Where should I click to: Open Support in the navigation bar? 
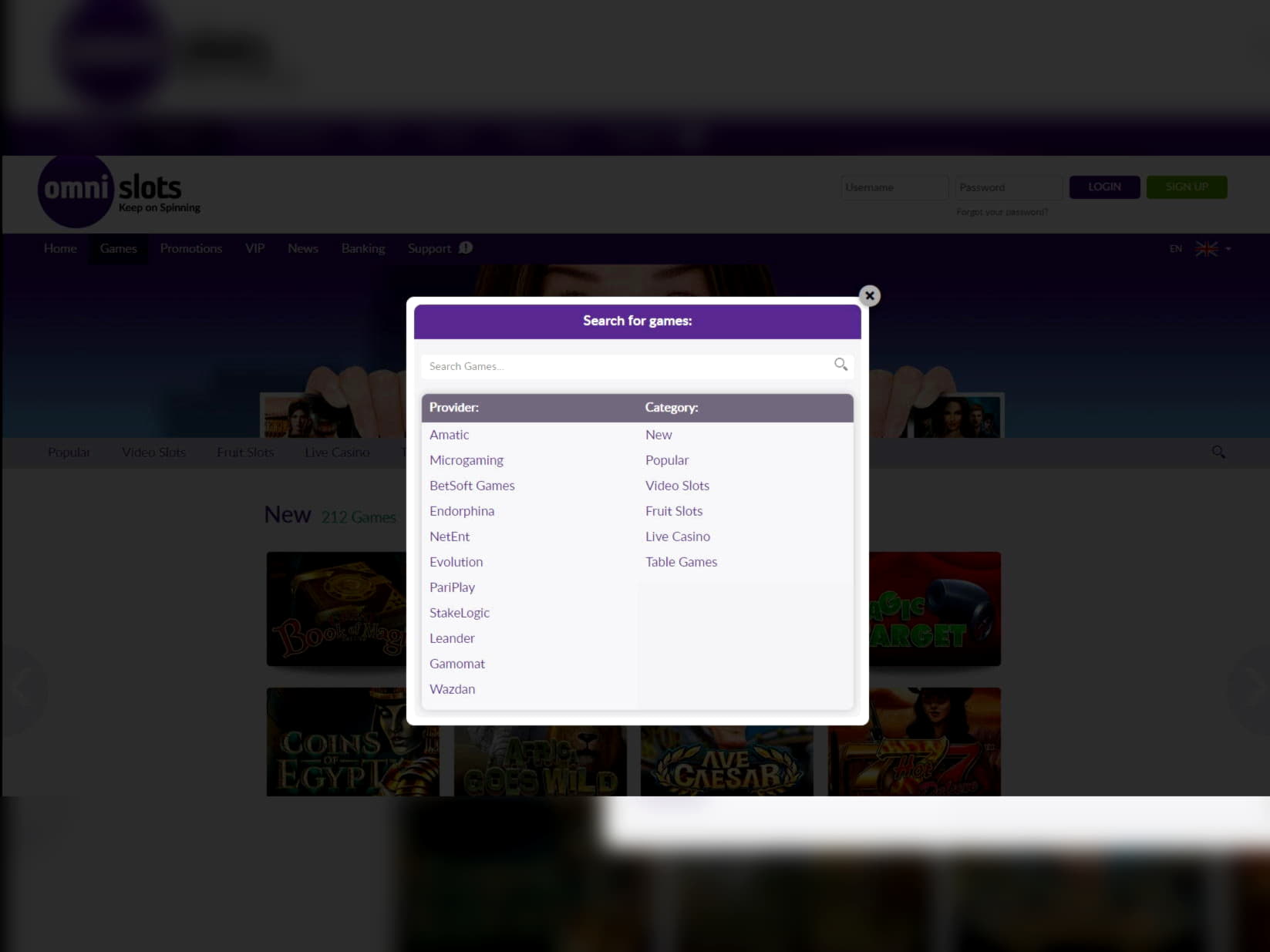[x=429, y=248]
